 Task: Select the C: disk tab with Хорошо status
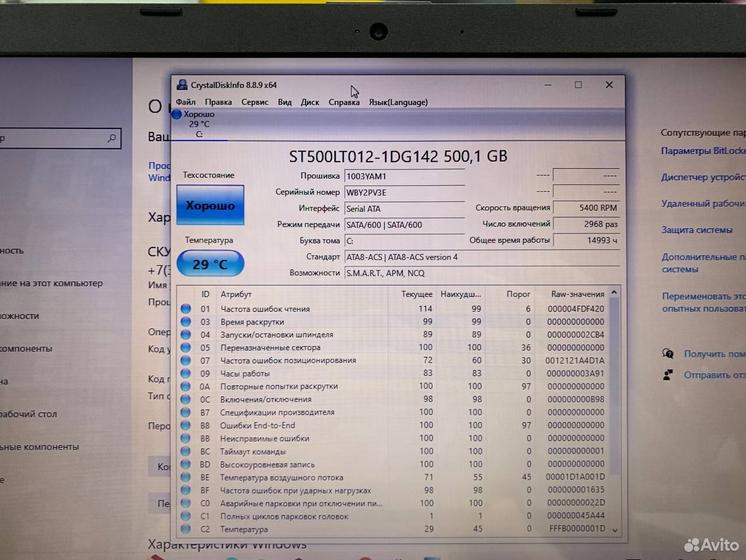point(198,124)
